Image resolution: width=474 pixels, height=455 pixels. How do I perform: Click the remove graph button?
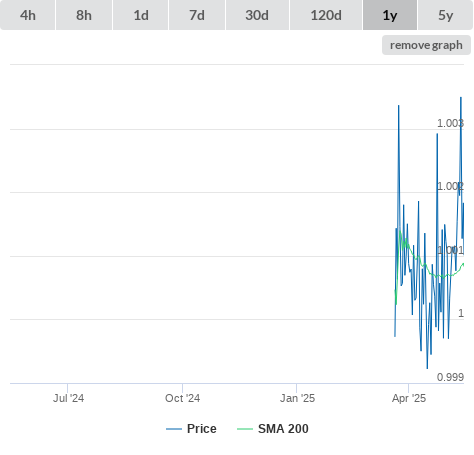pos(426,45)
